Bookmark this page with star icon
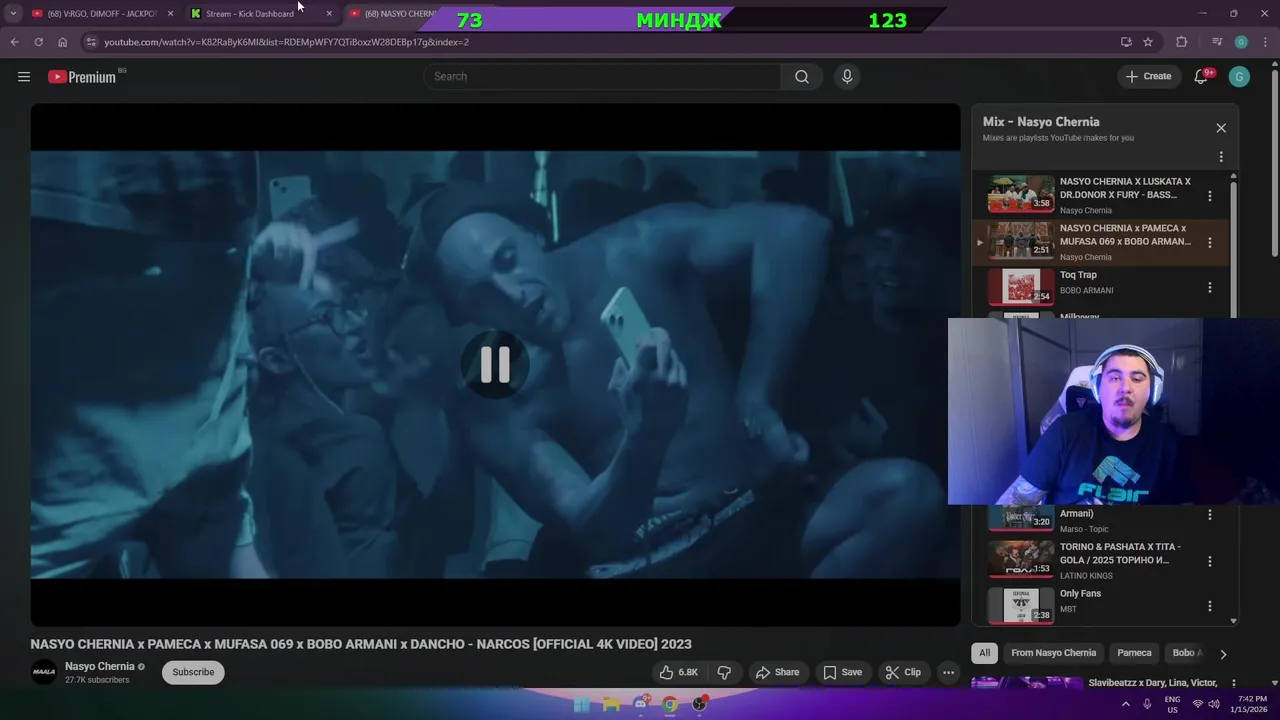Screen dimensions: 1280x720 (1148, 42)
